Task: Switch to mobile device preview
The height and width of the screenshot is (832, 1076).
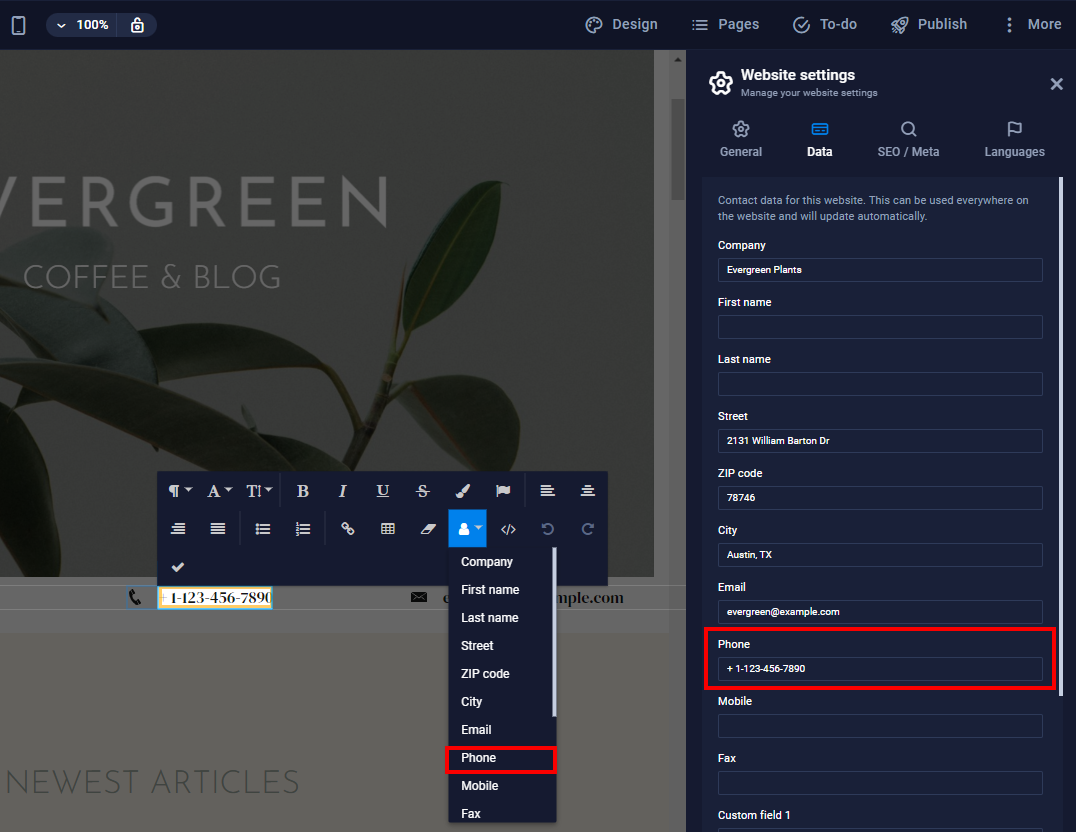Action: point(19,25)
